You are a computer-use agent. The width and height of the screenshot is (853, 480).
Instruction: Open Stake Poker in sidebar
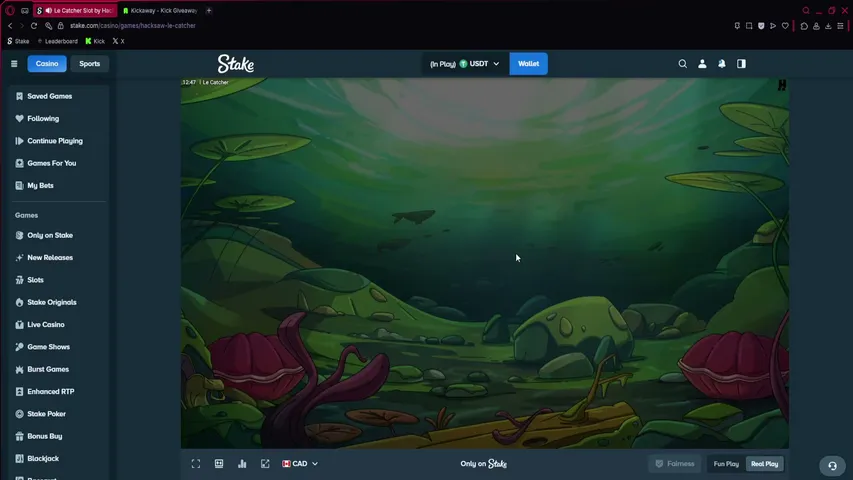(x=58, y=414)
